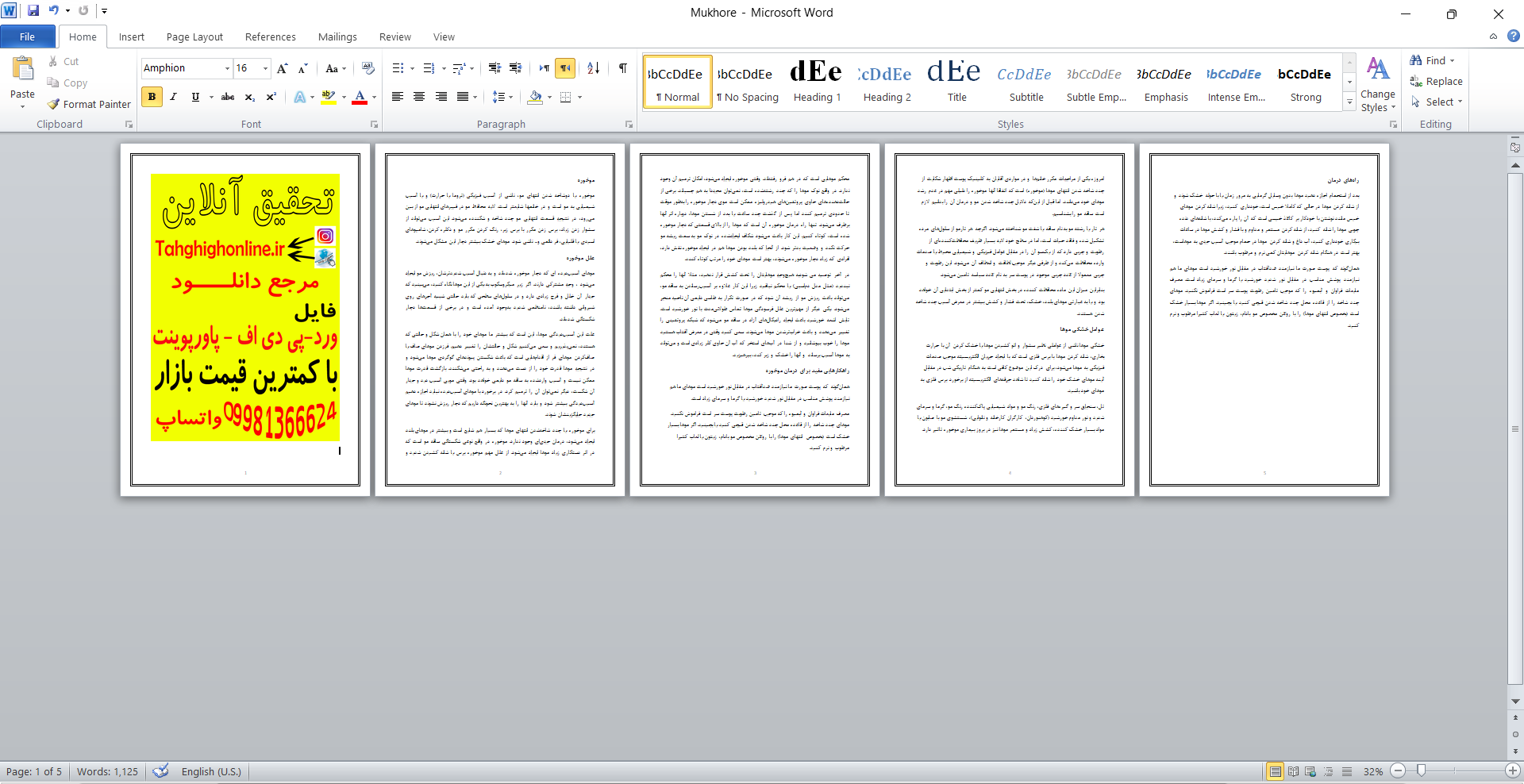Expand Numbering list dropdown
This screenshot has width=1524, height=784.
(x=444, y=68)
